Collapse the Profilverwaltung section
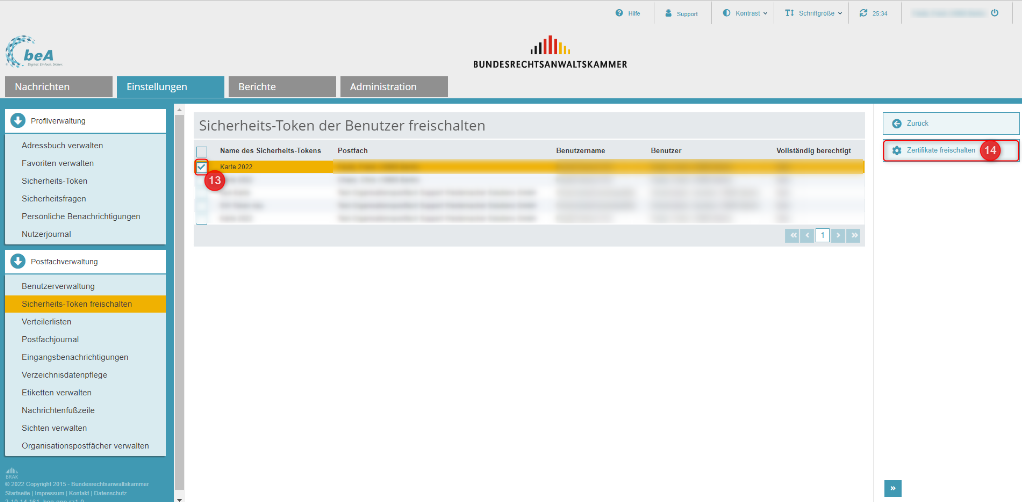This screenshot has height=502, width=1022. point(19,121)
